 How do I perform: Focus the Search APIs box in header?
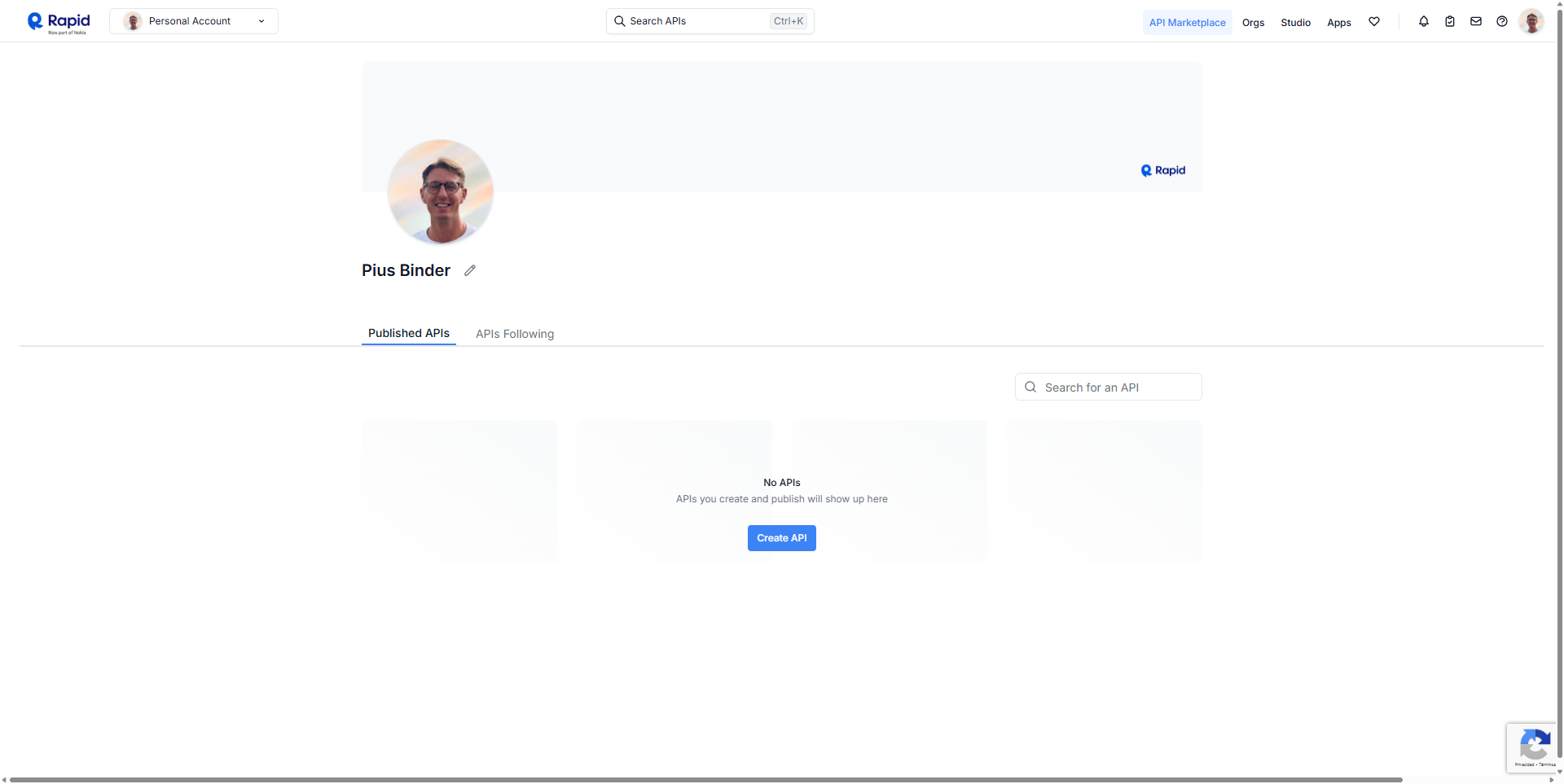click(x=701, y=21)
